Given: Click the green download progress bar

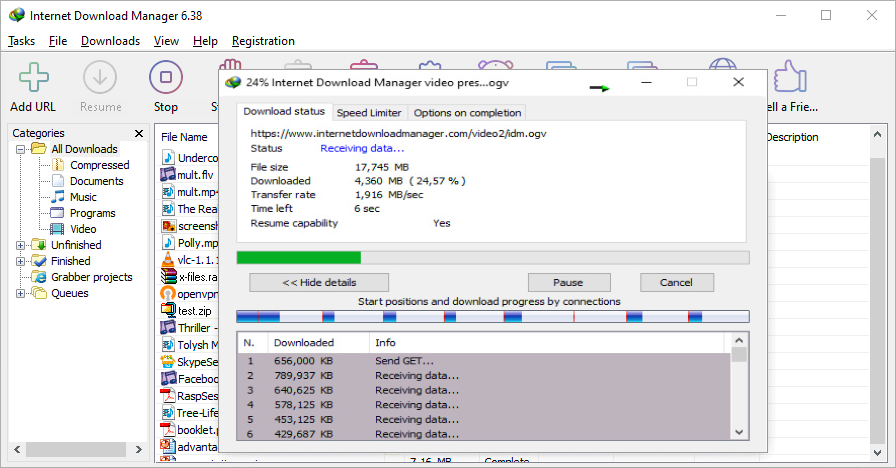Looking at the screenshot, I should [x=300, y=258].
